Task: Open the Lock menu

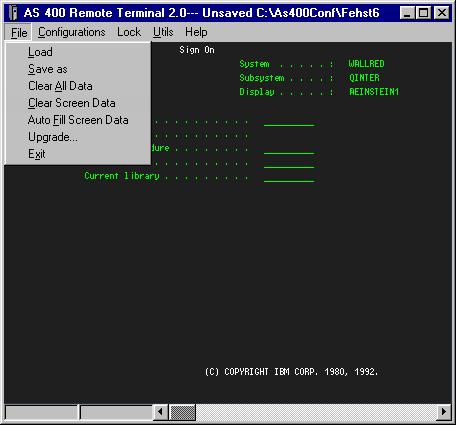Action: coord(129,32)
